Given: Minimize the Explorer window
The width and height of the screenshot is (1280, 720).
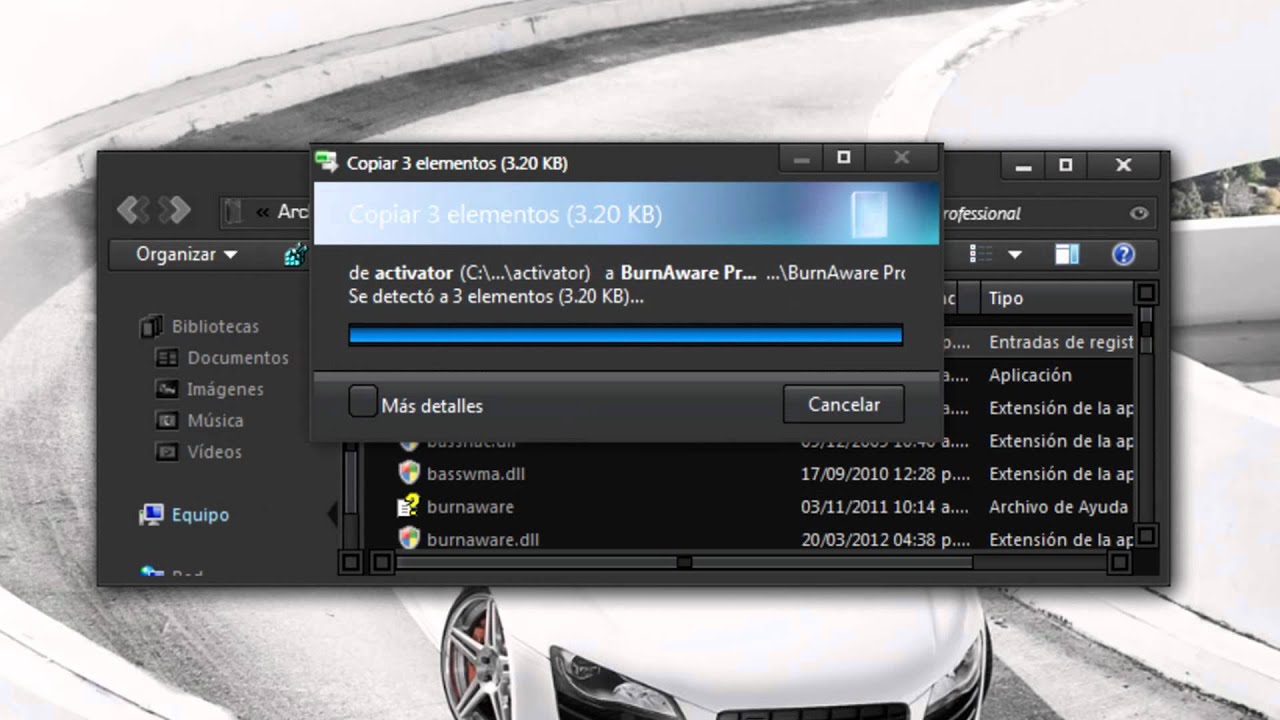Looking at the screenshot, I should point(1022,165).
